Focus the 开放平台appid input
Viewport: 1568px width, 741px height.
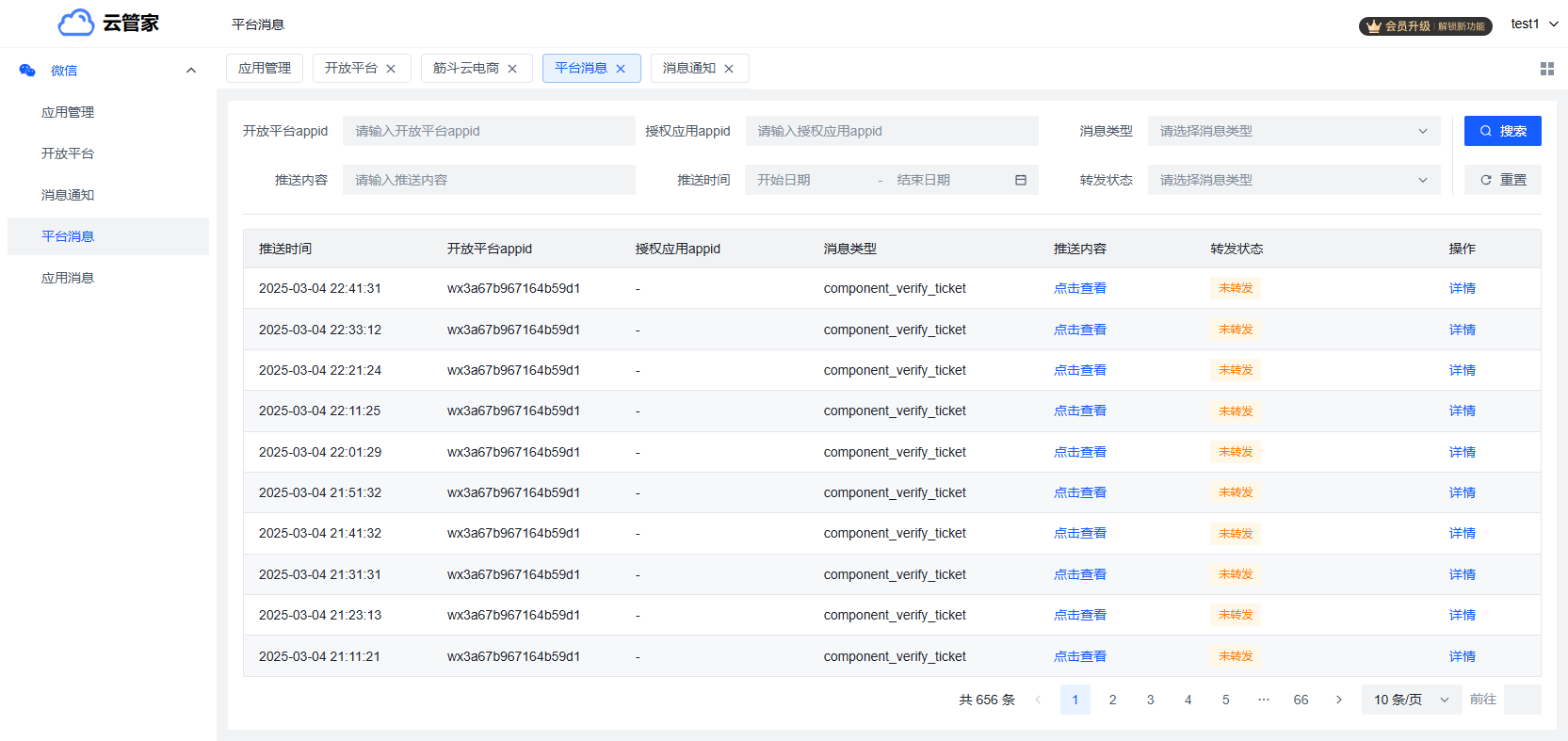click(489, 131)
